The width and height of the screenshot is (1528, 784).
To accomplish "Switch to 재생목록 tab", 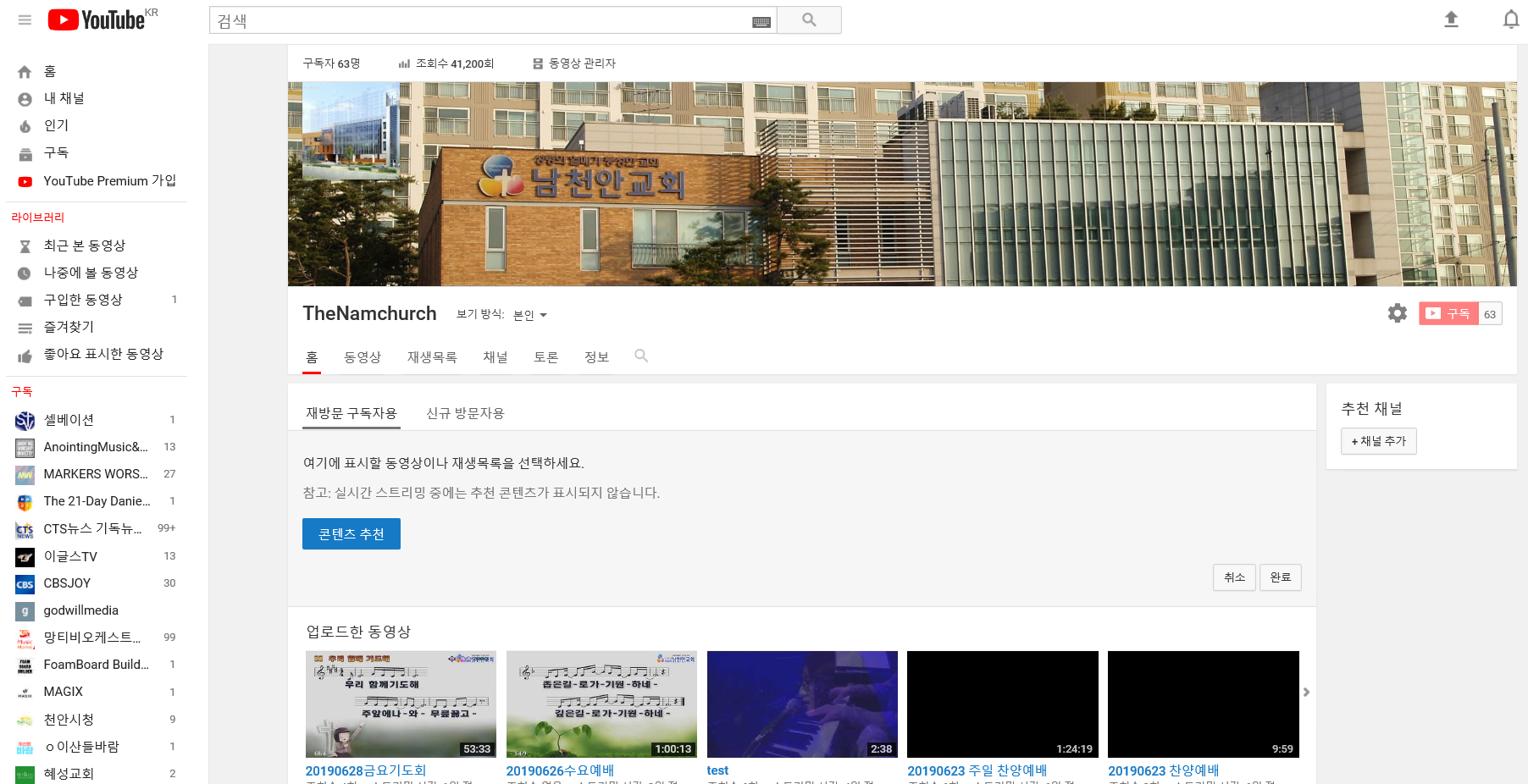I will (432, 357).
